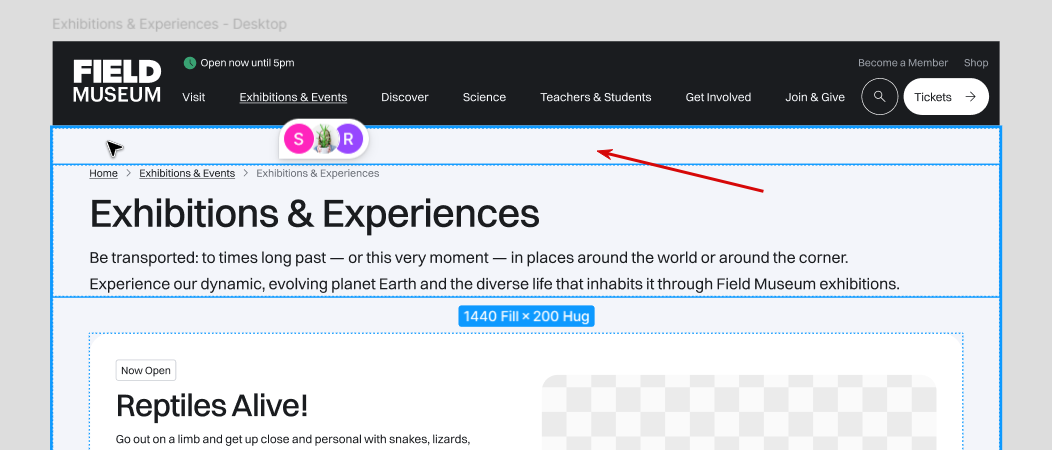
Task: Click the red annotation arrow
Action: (x=680, y=170)
